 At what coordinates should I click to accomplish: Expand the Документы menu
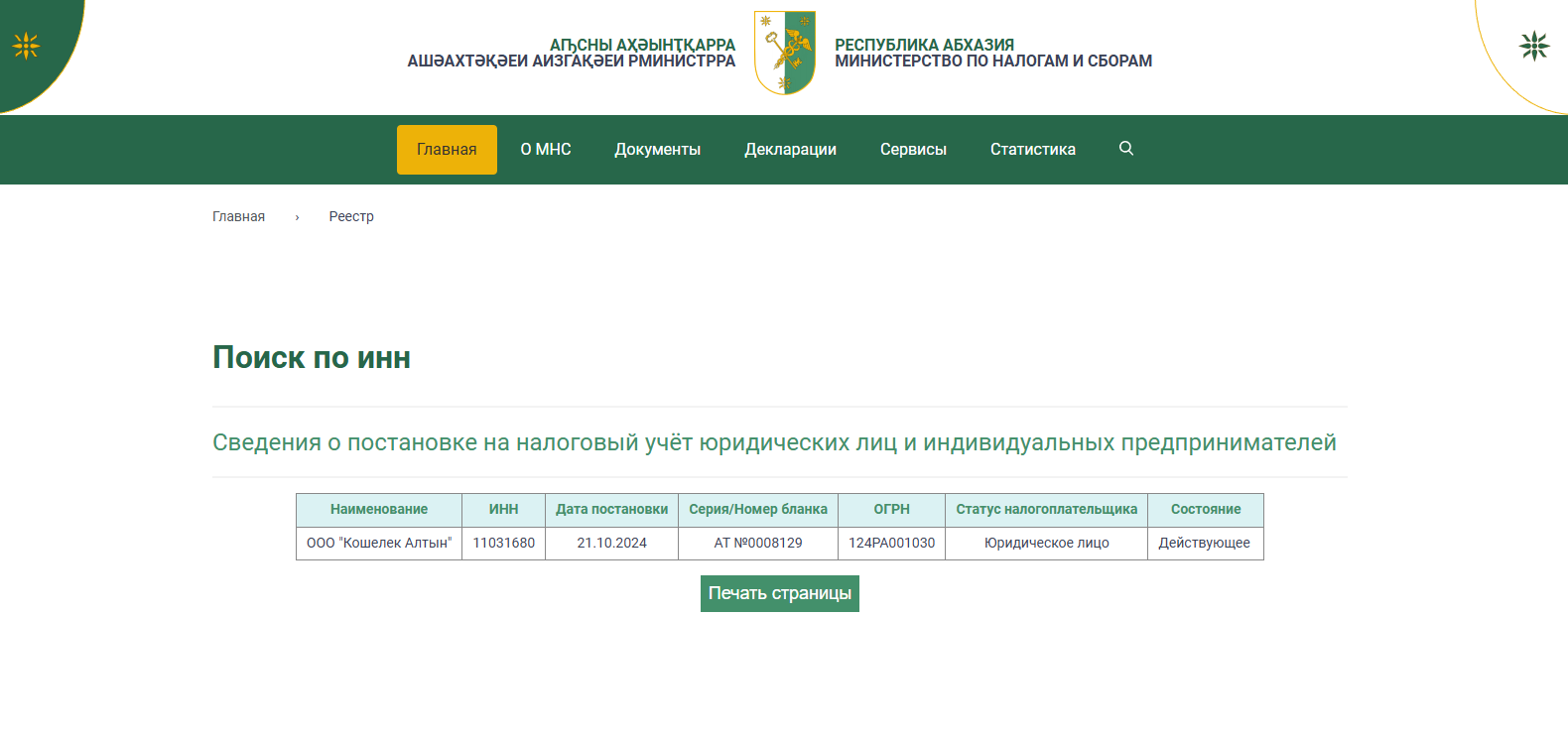point(657,150)
